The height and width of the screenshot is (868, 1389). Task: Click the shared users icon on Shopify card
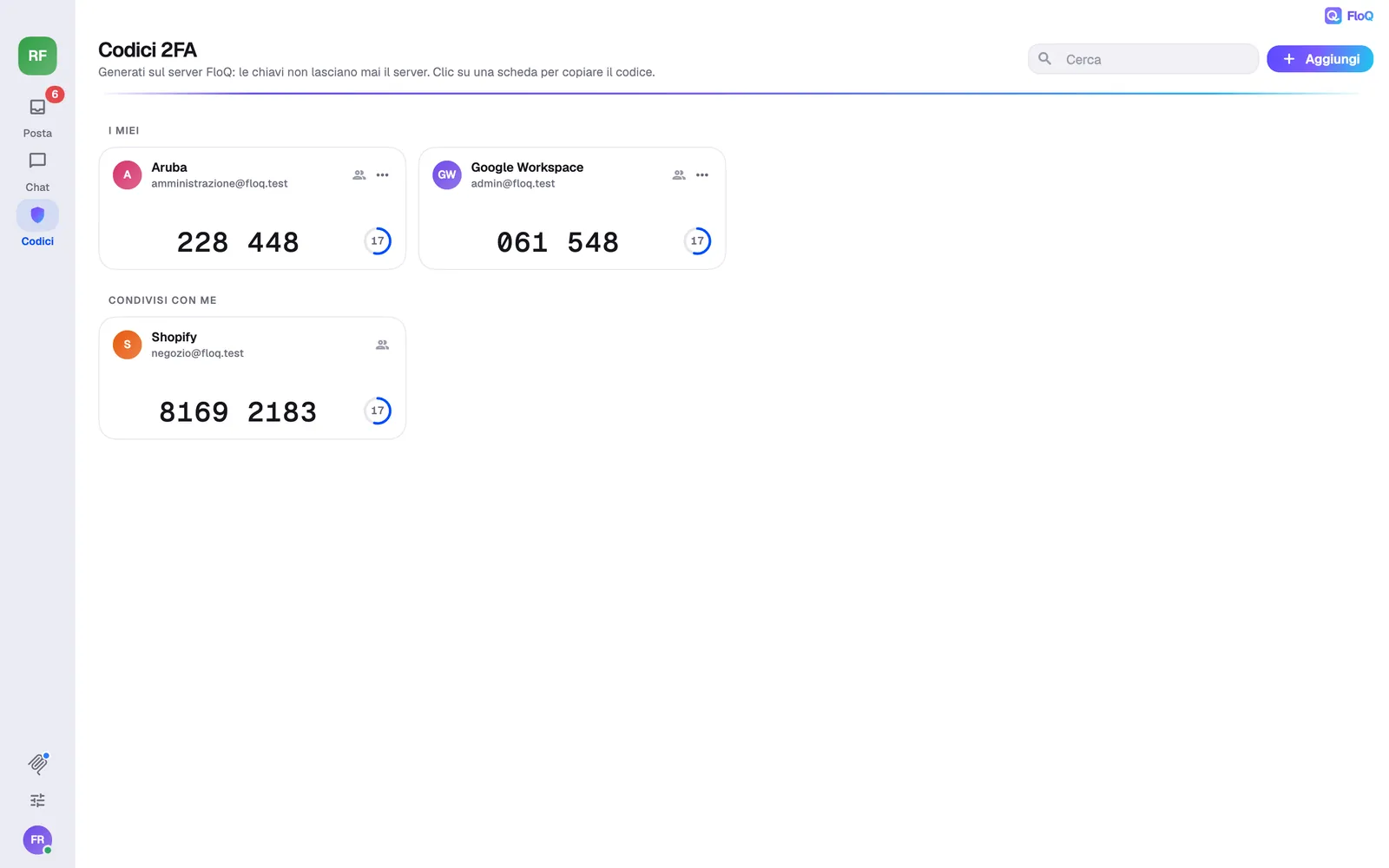[x=383, y=345]
